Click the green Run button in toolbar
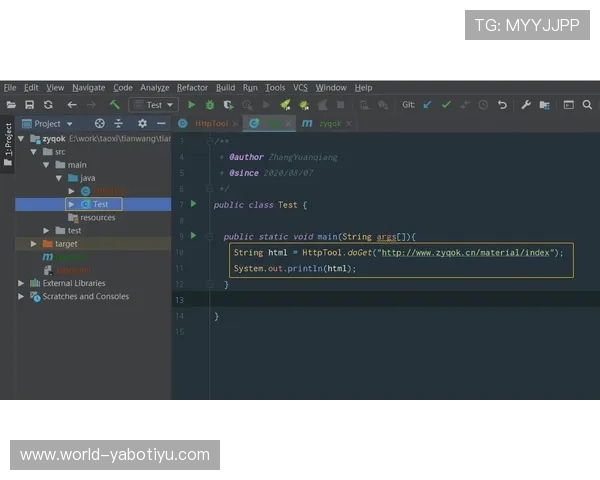 click(191, 104)
